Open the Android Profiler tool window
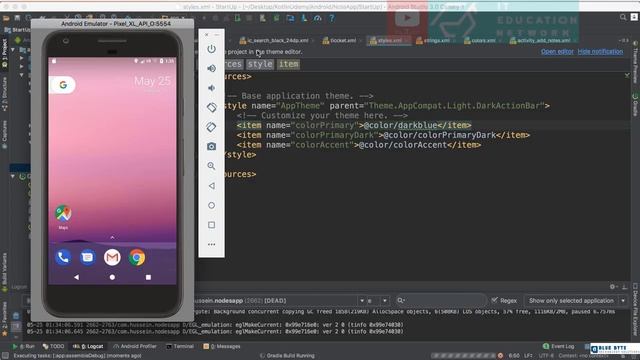The image size is (640, 360). [x=135, y=347]
